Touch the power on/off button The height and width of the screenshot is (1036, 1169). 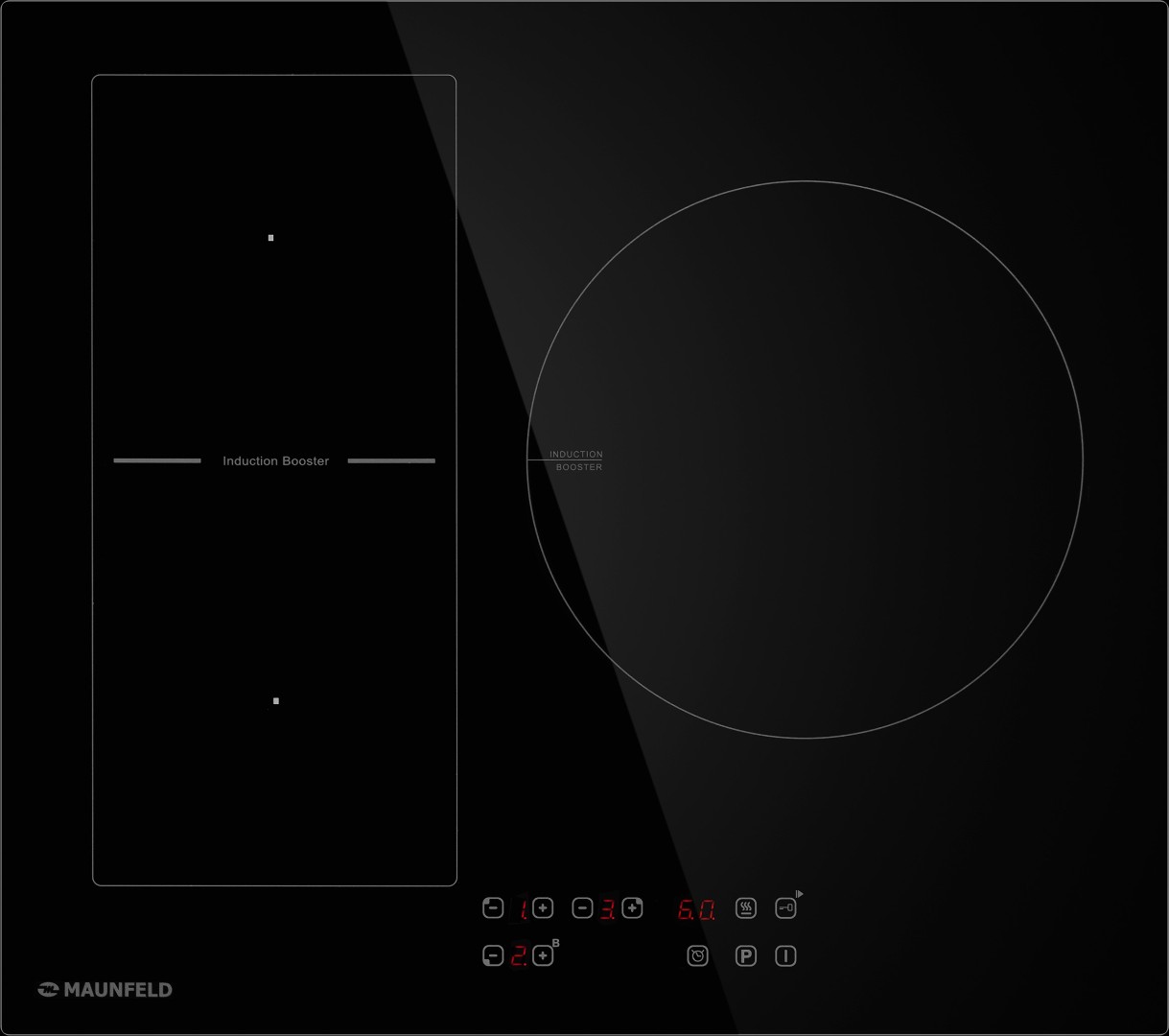[785, 955]
